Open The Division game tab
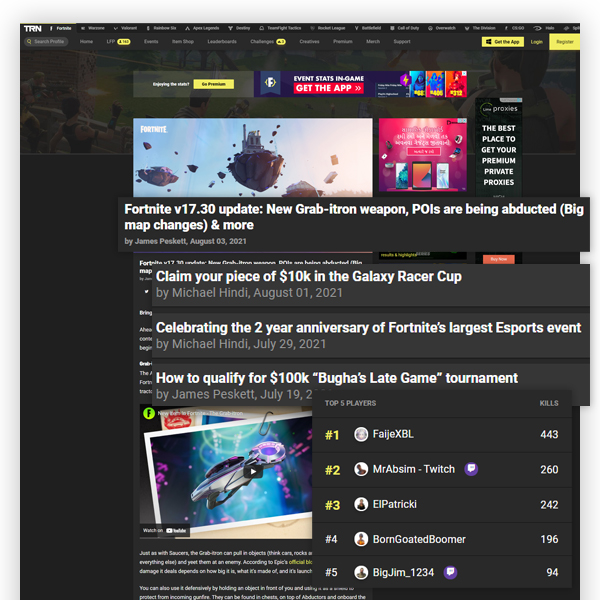600x600 pixels. tap(480, 28)
